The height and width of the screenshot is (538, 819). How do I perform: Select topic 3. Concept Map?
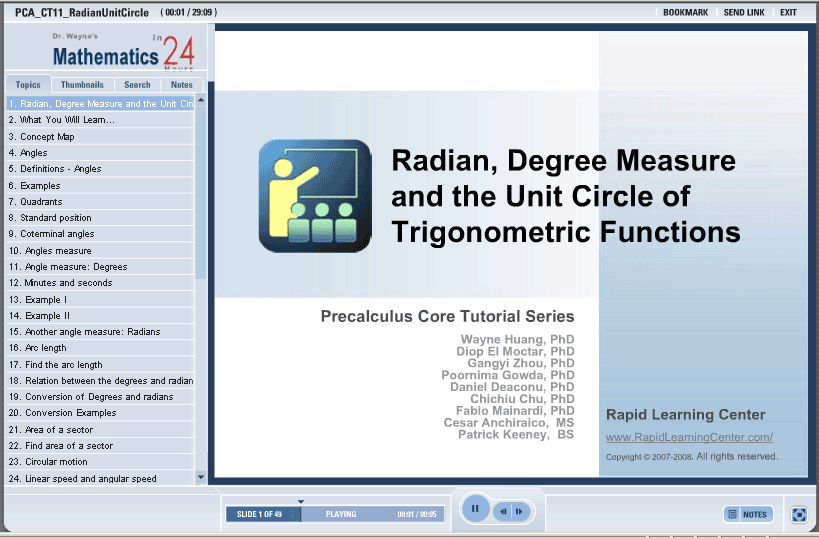pyautogui.click(x=100, y=136)
